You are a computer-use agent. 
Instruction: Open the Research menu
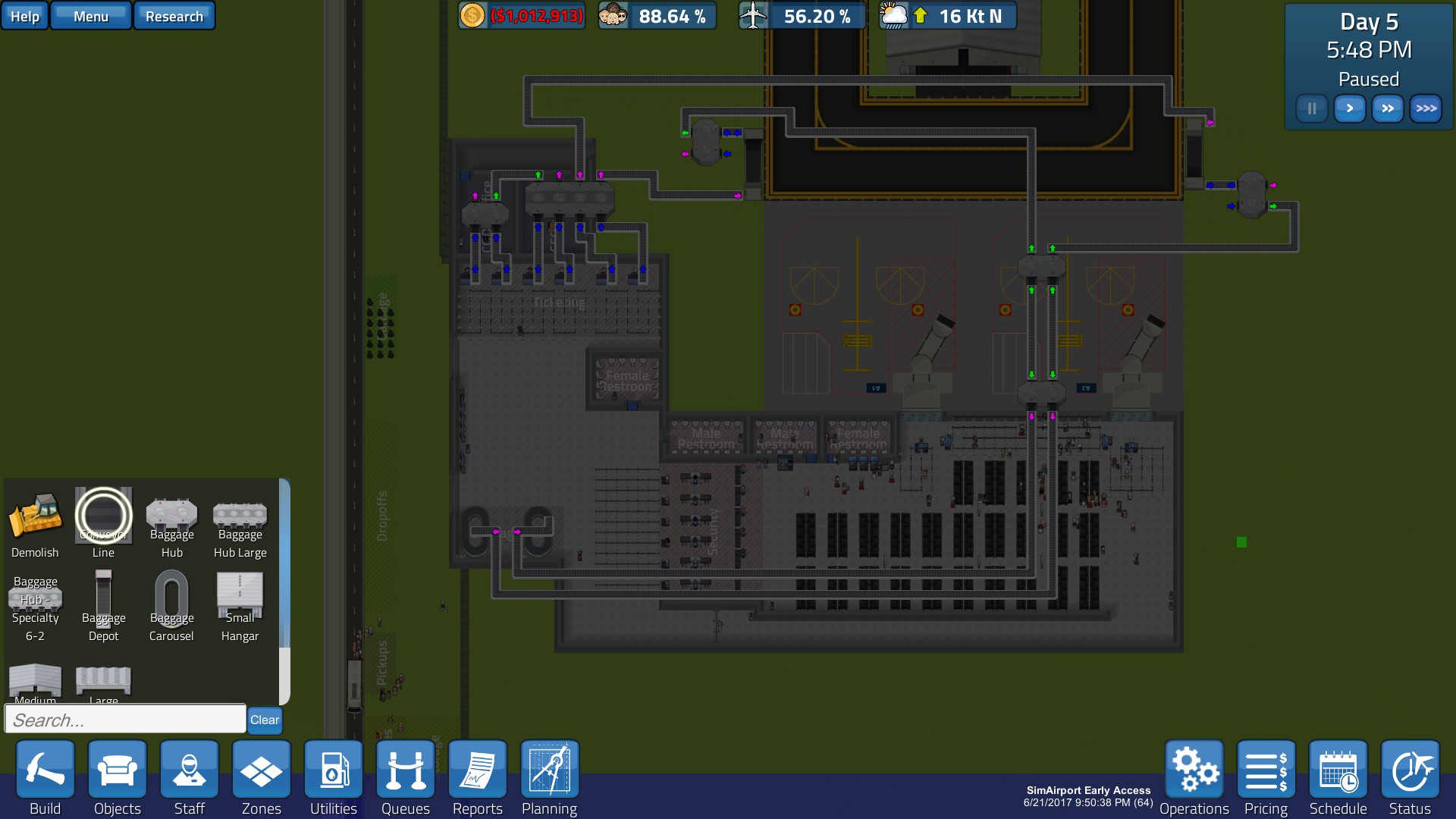pyautogui.click(x=174, y=16)
